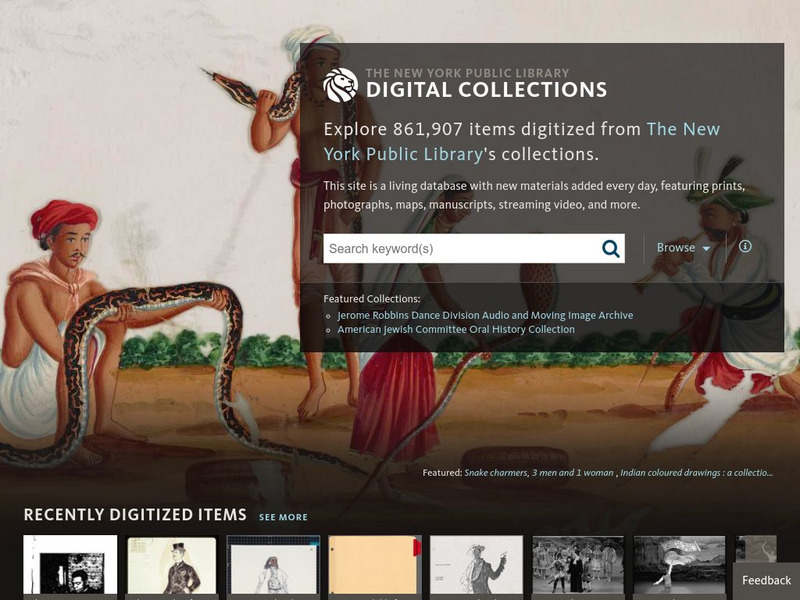Open the info circle icon beside Browse
Screen dimensions: 800x600
(x=745, y=246)
